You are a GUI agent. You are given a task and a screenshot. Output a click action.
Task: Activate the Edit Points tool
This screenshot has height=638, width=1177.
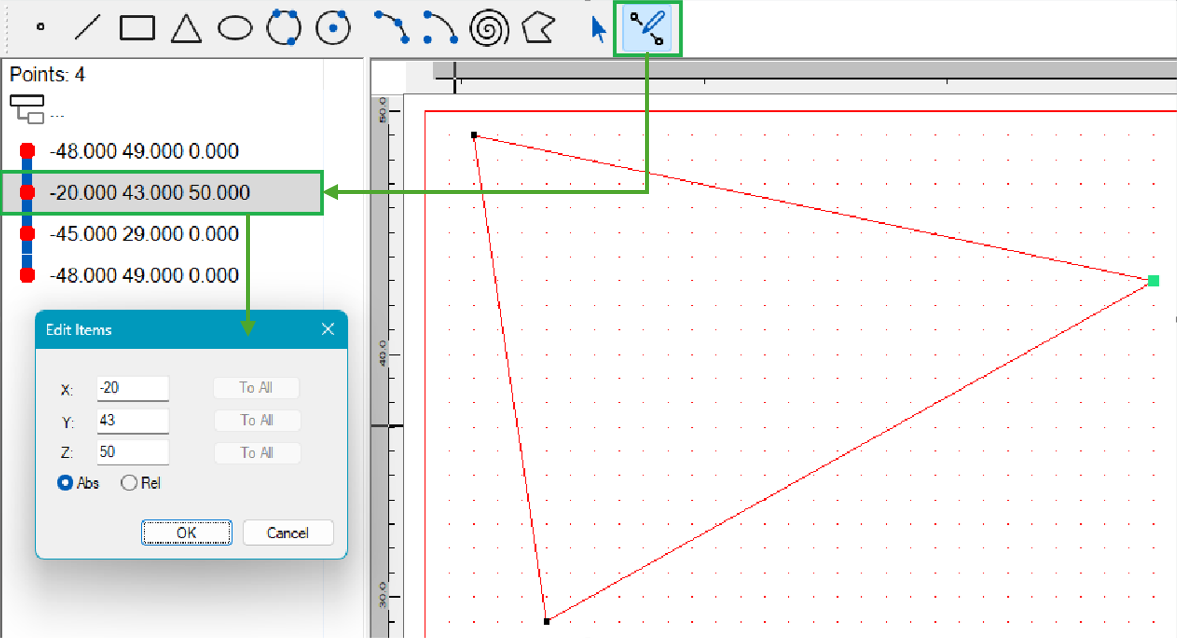click(x=647, y=29)
